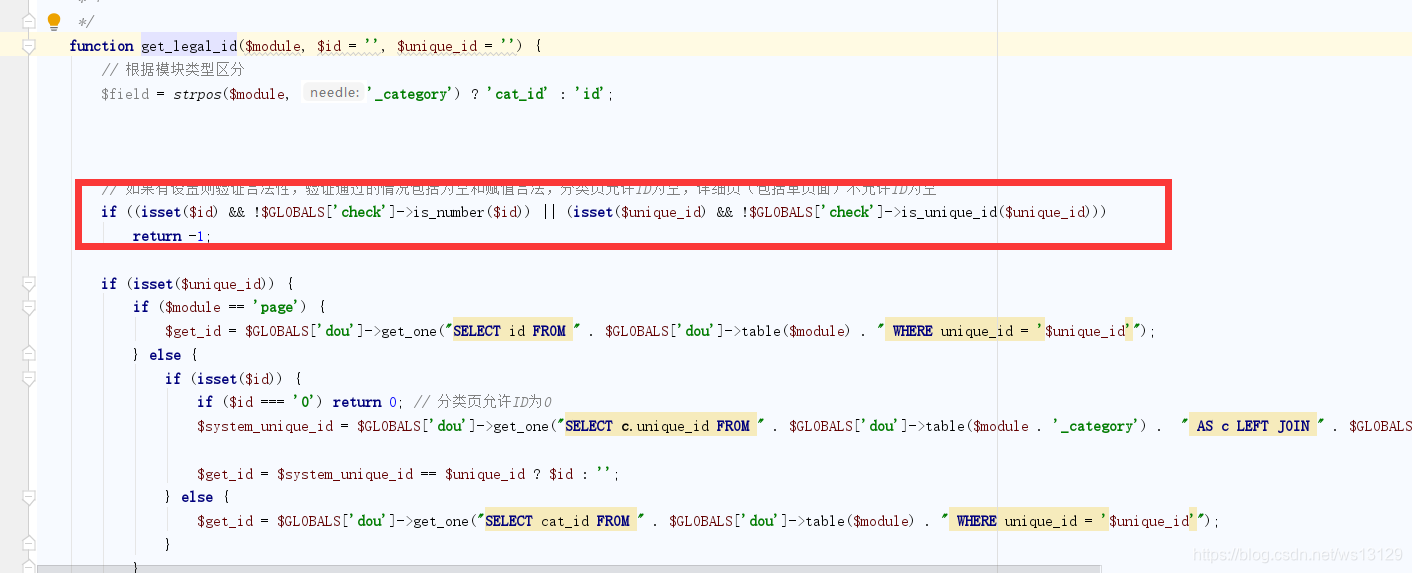
Task: Click the $module parameter in function signature
Action: pos(274,46)
